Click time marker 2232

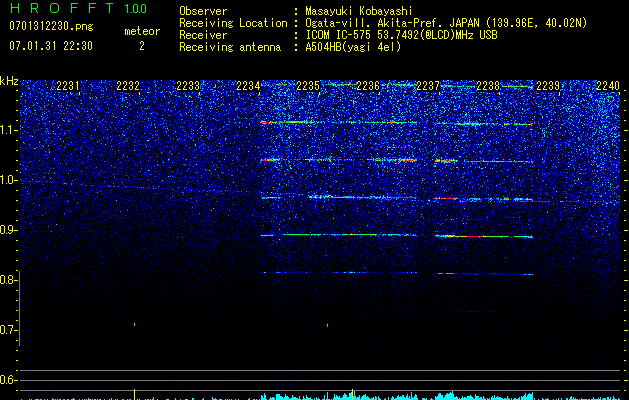(128, 86)
